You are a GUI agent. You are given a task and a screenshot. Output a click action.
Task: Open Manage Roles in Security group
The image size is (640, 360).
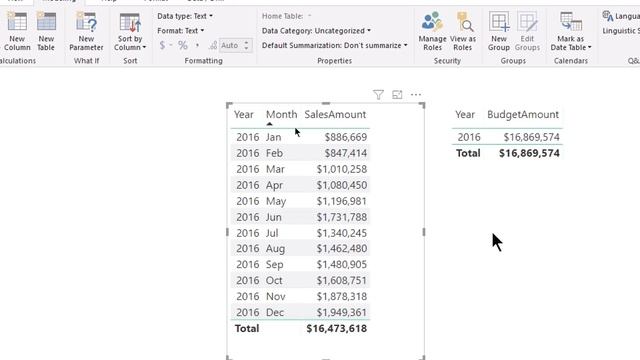coord(432,31)
